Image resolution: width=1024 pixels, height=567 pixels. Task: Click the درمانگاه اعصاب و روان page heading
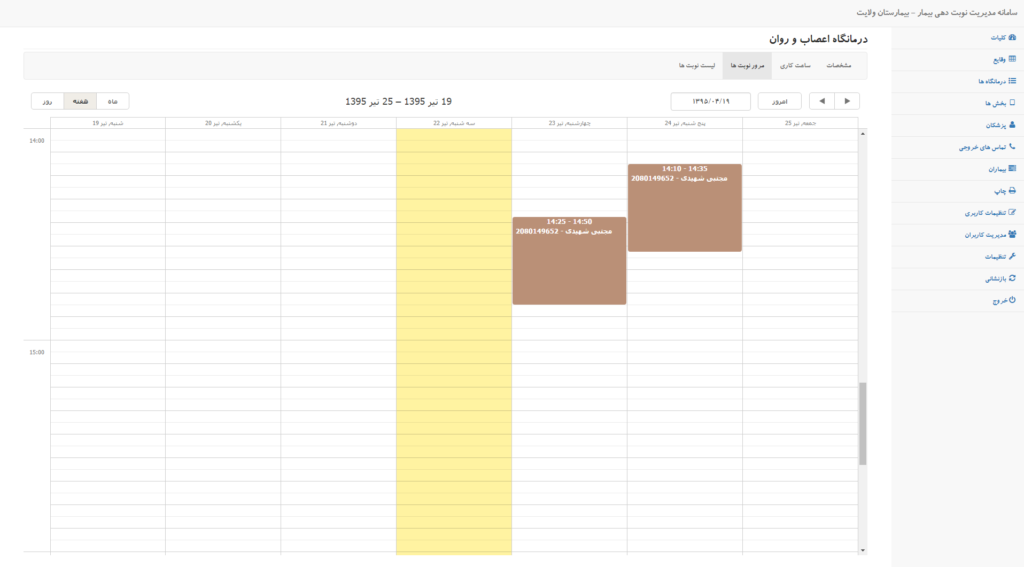pyautogui.click(x=818, y=39)
